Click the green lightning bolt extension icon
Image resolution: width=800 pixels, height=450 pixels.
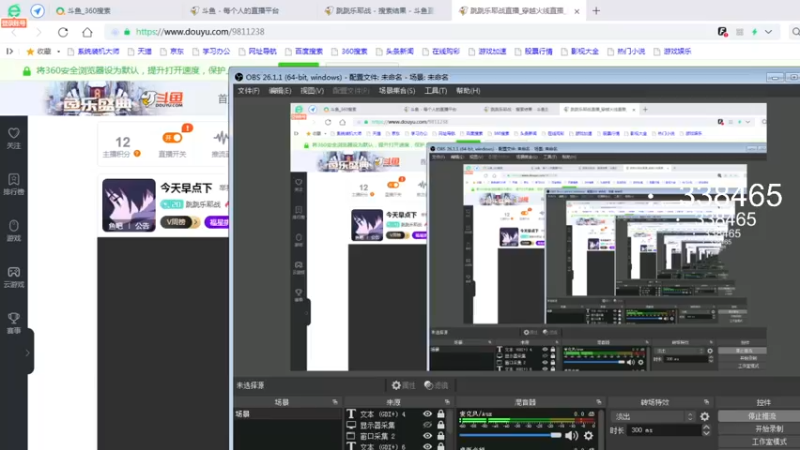click(755, 32)
